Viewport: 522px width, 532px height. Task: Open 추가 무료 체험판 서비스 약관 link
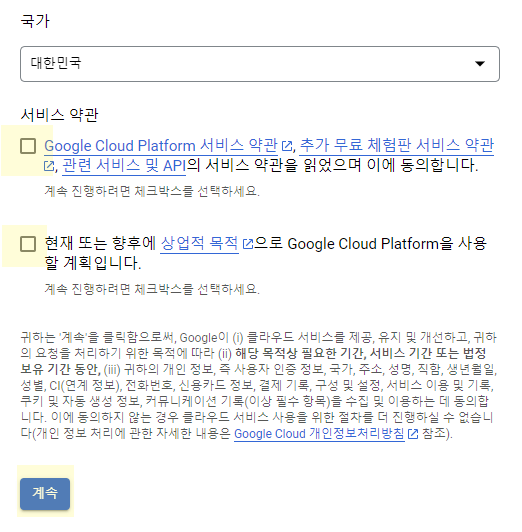(397, 146)
